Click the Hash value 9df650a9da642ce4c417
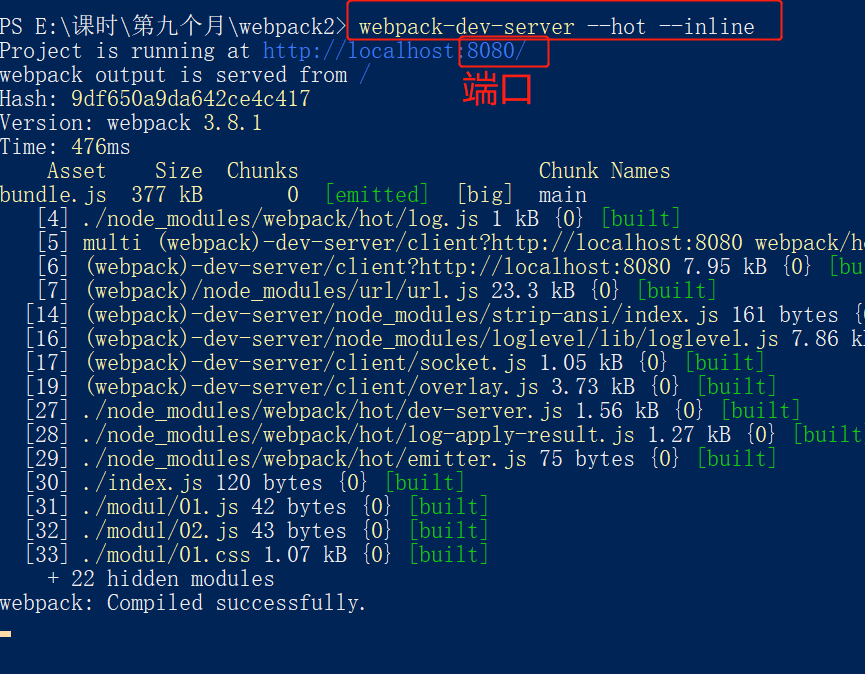The image size is (865, 674). tap(191, 99)
